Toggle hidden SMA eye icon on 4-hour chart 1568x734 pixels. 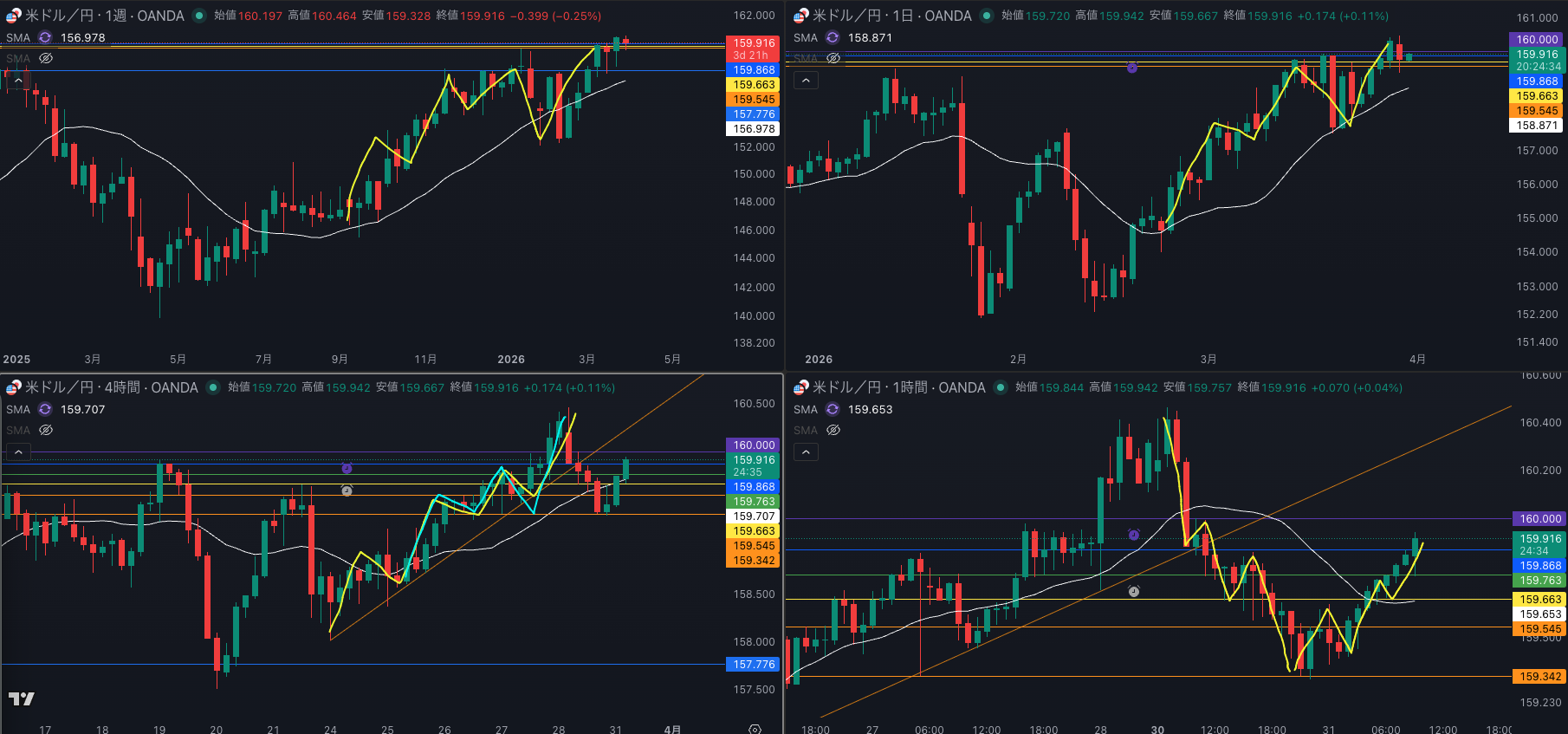[46, 430]
